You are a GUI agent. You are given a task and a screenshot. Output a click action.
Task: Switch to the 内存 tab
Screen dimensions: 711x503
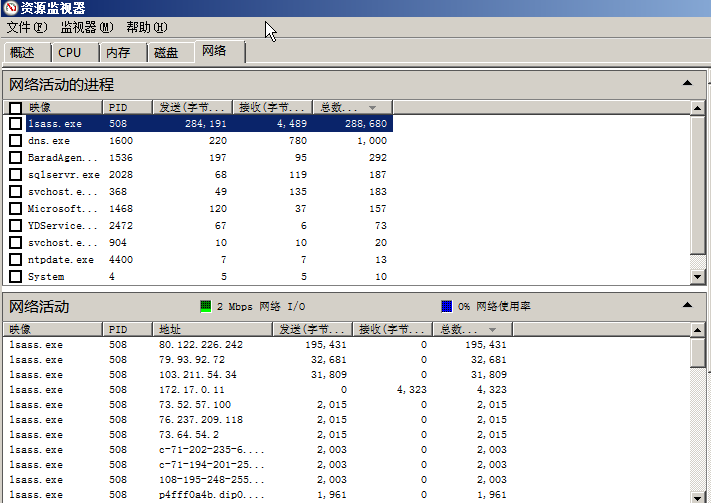point(118,53)
